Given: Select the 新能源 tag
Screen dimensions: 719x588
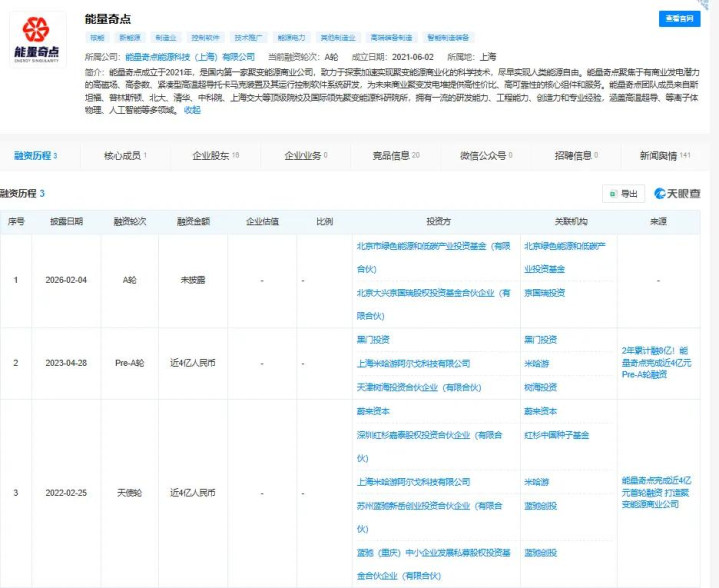Looking at the screenshot, I should point(130,38).
